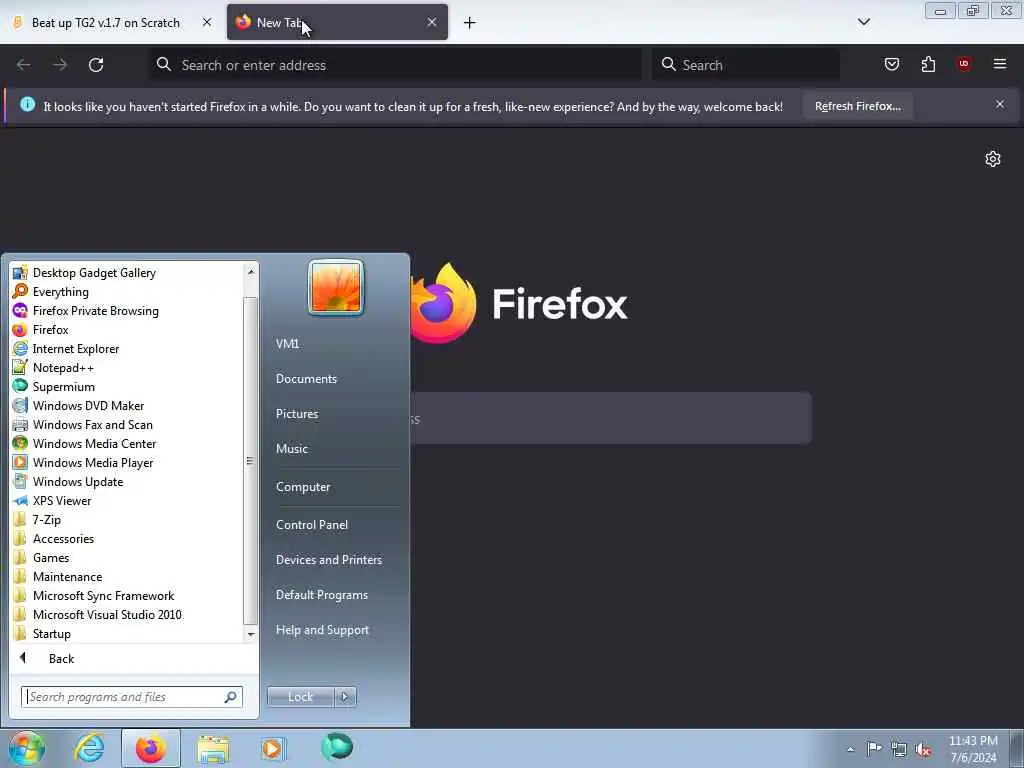Open Documents from the Start menu

[306, 379]
